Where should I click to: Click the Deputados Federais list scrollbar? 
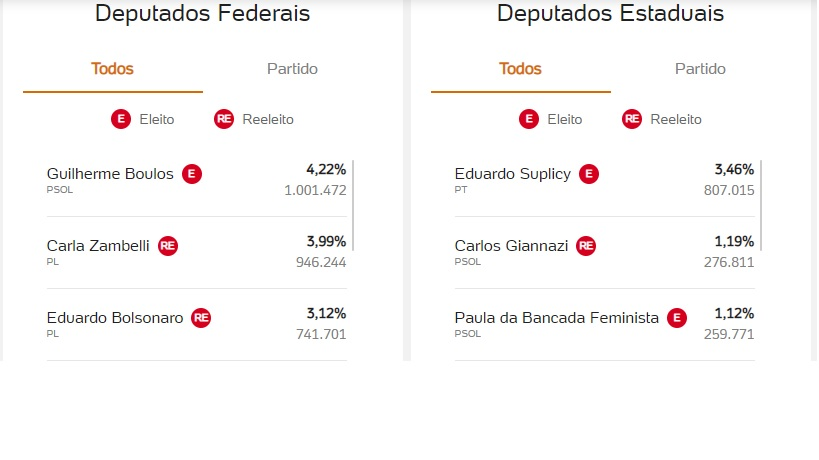(x=354, y=205)
